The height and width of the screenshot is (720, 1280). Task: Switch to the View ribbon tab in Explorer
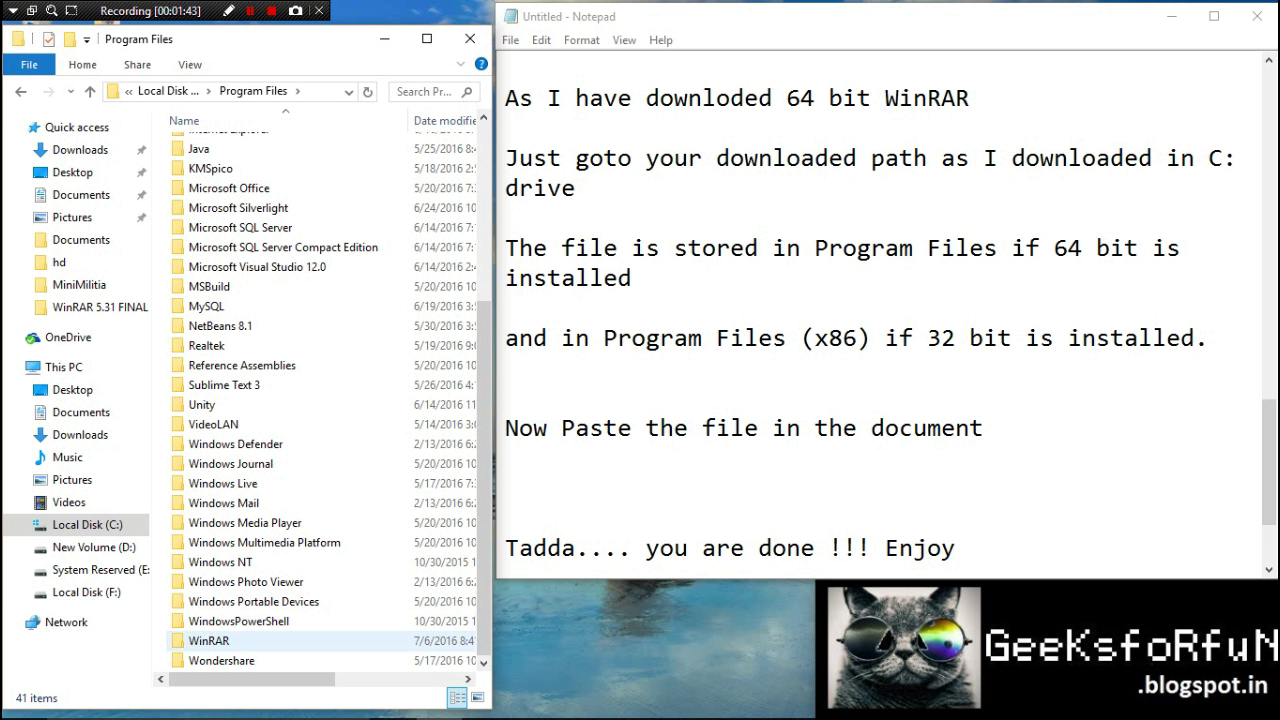coord(190,64)
